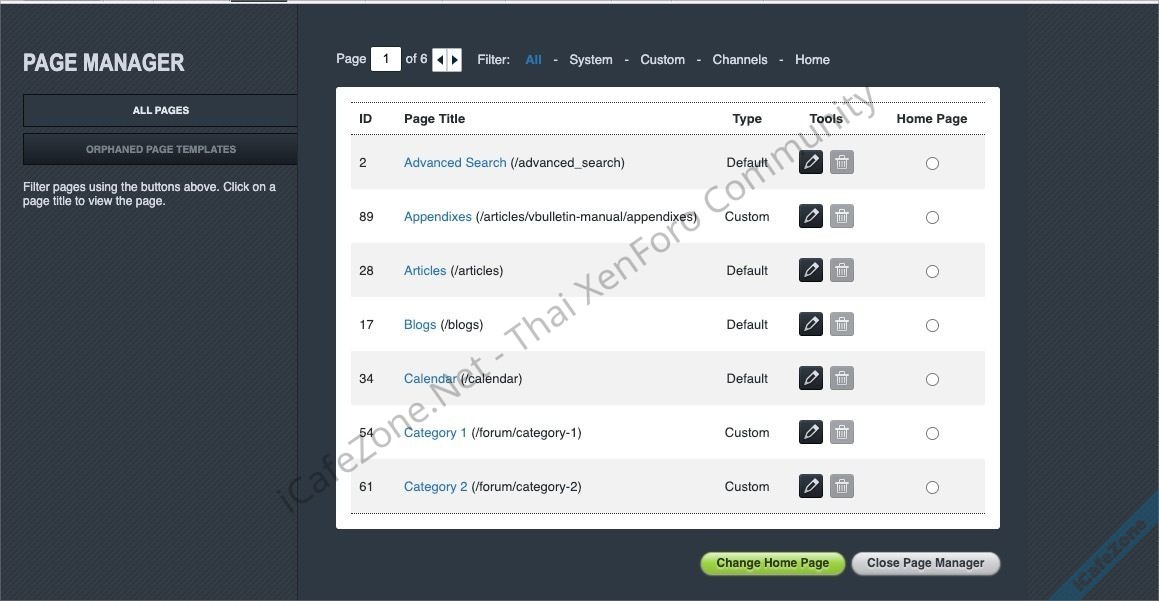Open the editor for the Calendar page
1159x601 pixels.
tap(811, 379)
